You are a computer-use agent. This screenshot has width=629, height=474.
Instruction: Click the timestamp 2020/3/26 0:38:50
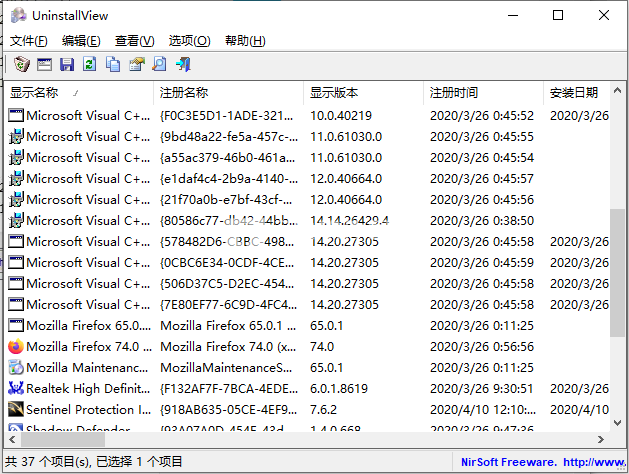[x=482, y=221]
